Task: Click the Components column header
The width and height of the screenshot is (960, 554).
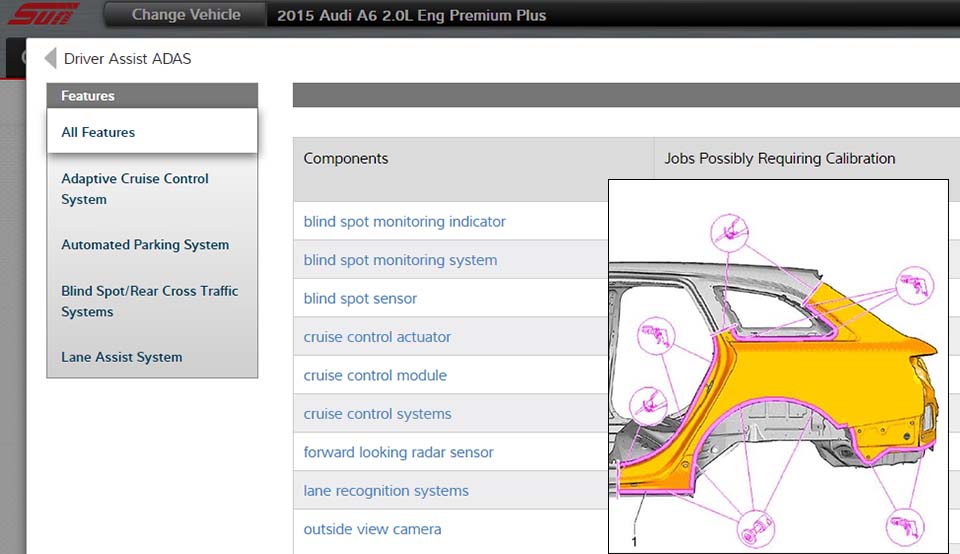Action: point(346,158)
